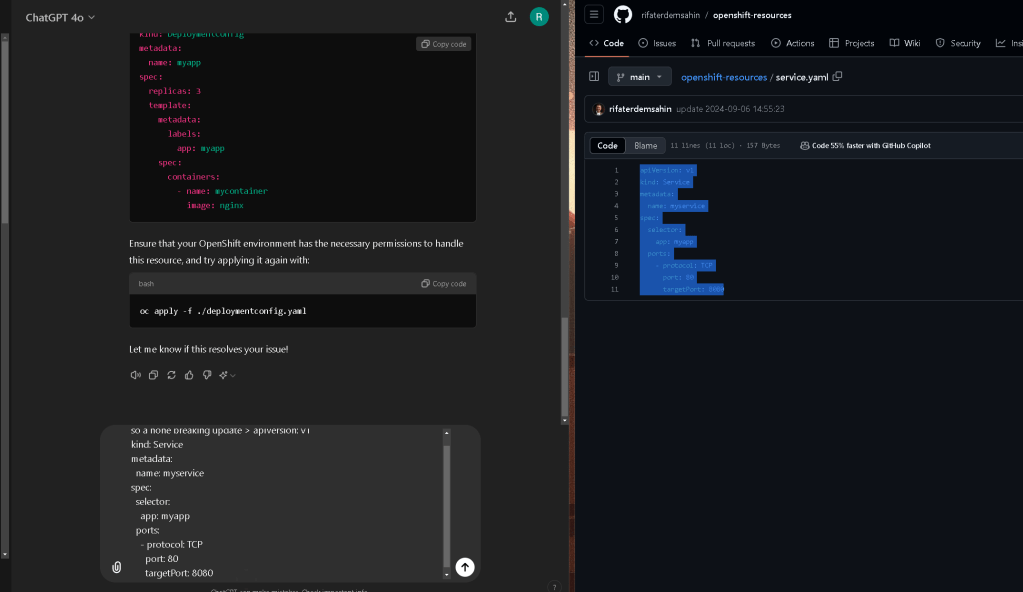Screen dimensions: 1023x592
Task: Open the openshift-resources repository header link
Action: click(752, 15)
